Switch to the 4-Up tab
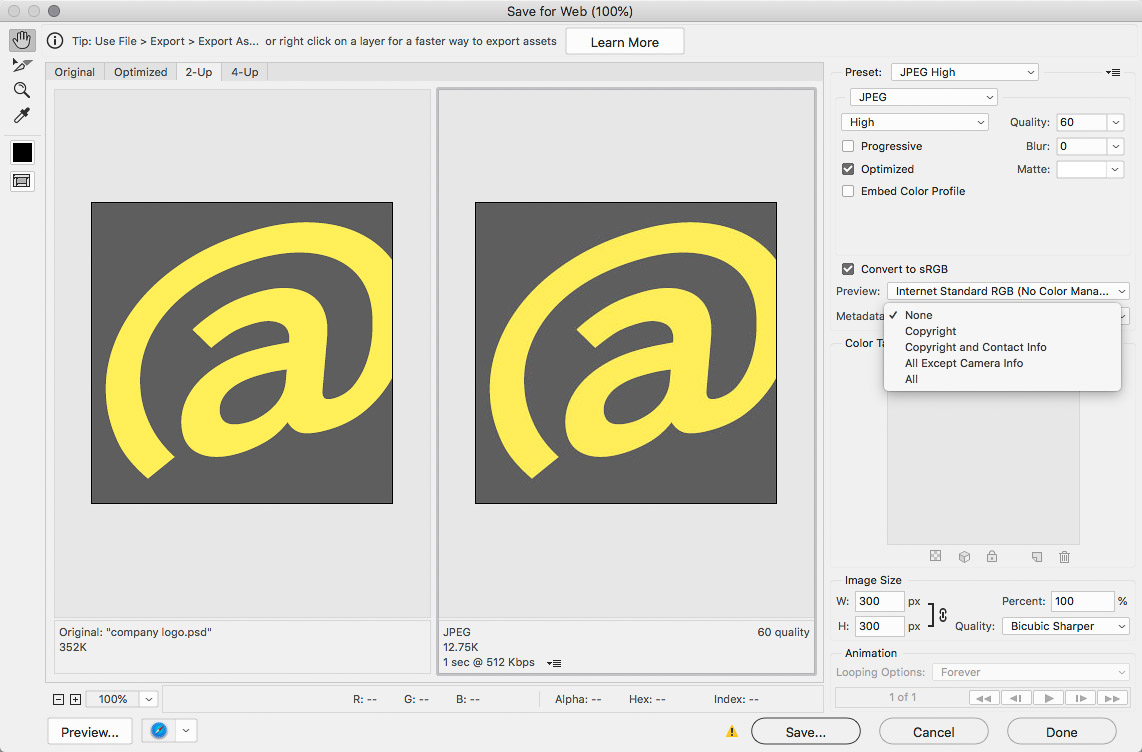The height and width of the screenshot is (752, 1142). 245,72
